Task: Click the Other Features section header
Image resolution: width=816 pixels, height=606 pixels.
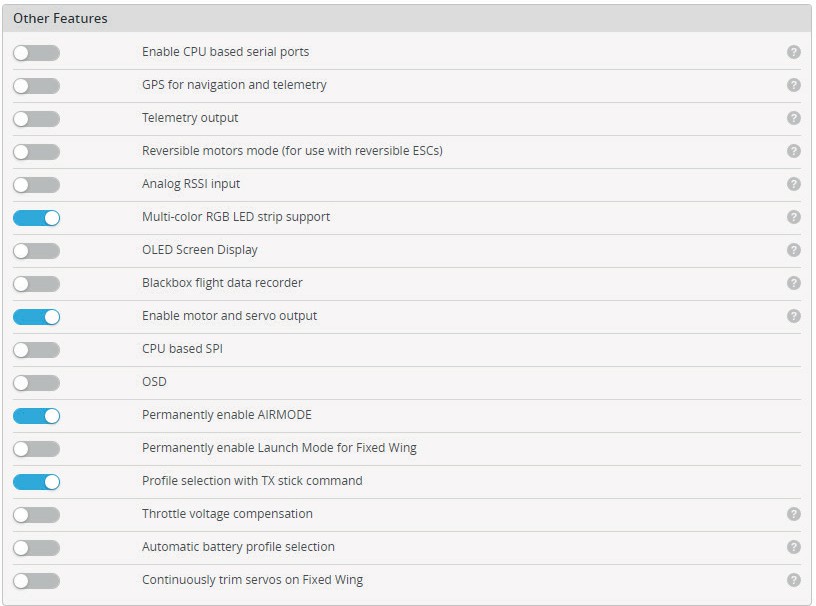Action: coord(60,18)
